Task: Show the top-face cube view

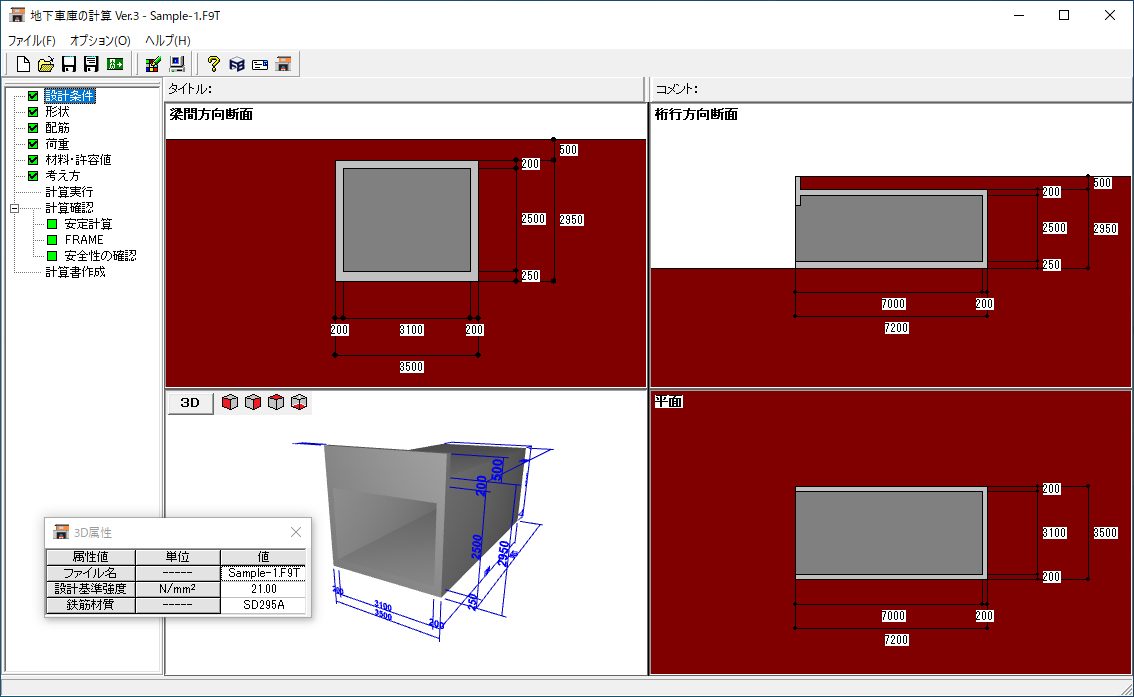Action: pyautogui.click(x=276, y=403)
